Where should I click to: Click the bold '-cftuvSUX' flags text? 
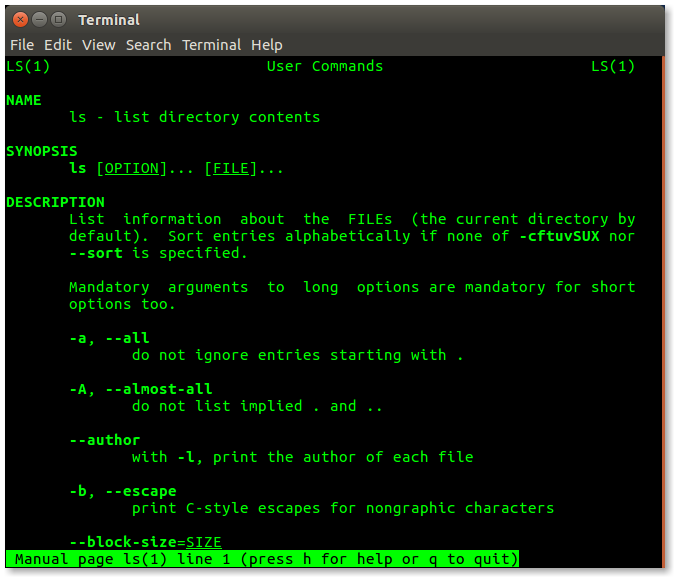(x=559, y=236)
